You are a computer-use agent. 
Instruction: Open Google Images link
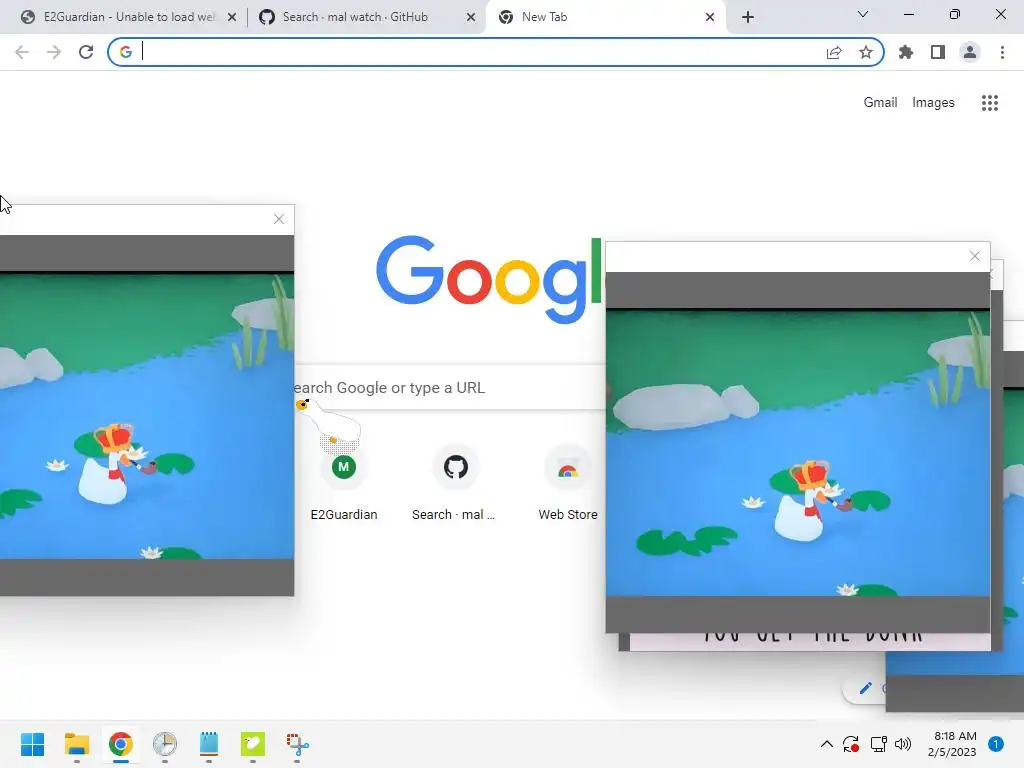(933, 103)
